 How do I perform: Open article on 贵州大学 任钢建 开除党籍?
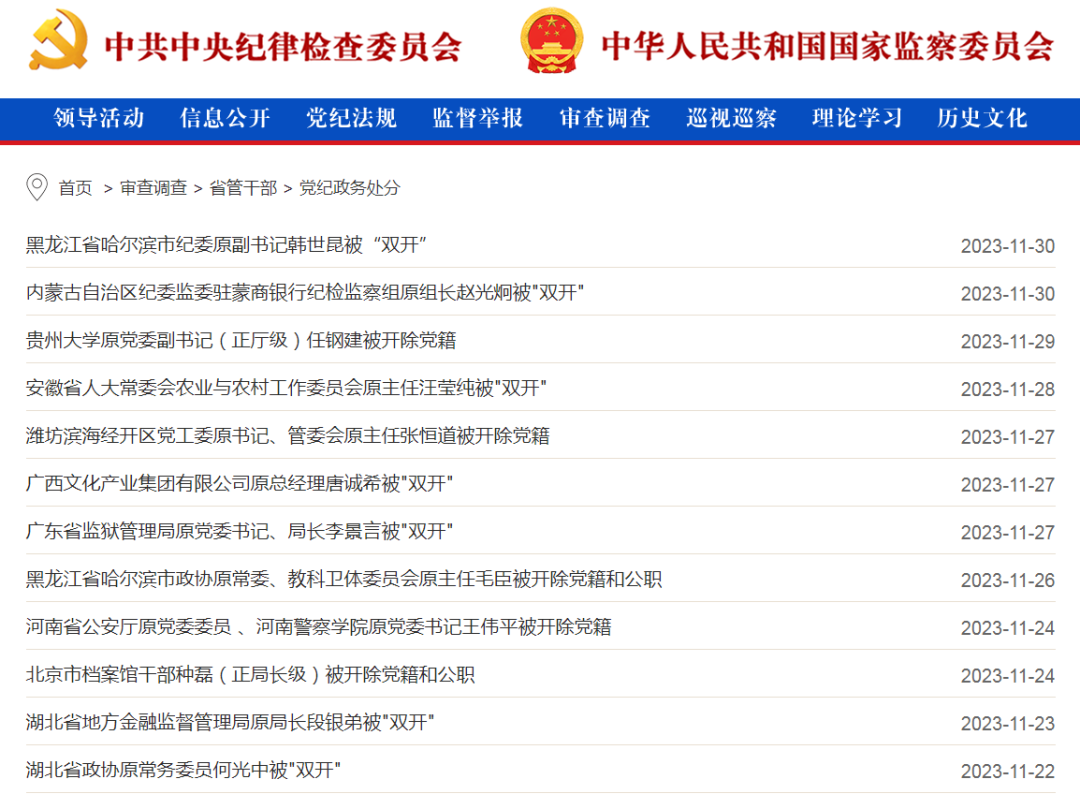point(241,340)
